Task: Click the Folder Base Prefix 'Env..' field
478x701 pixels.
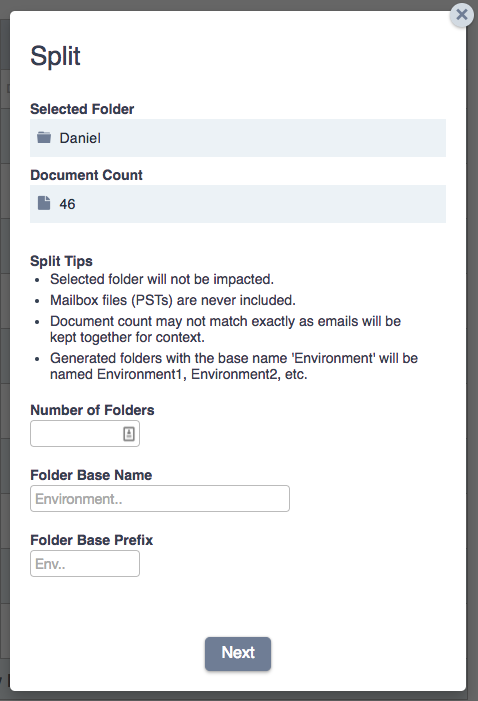Action: point(85,563)
